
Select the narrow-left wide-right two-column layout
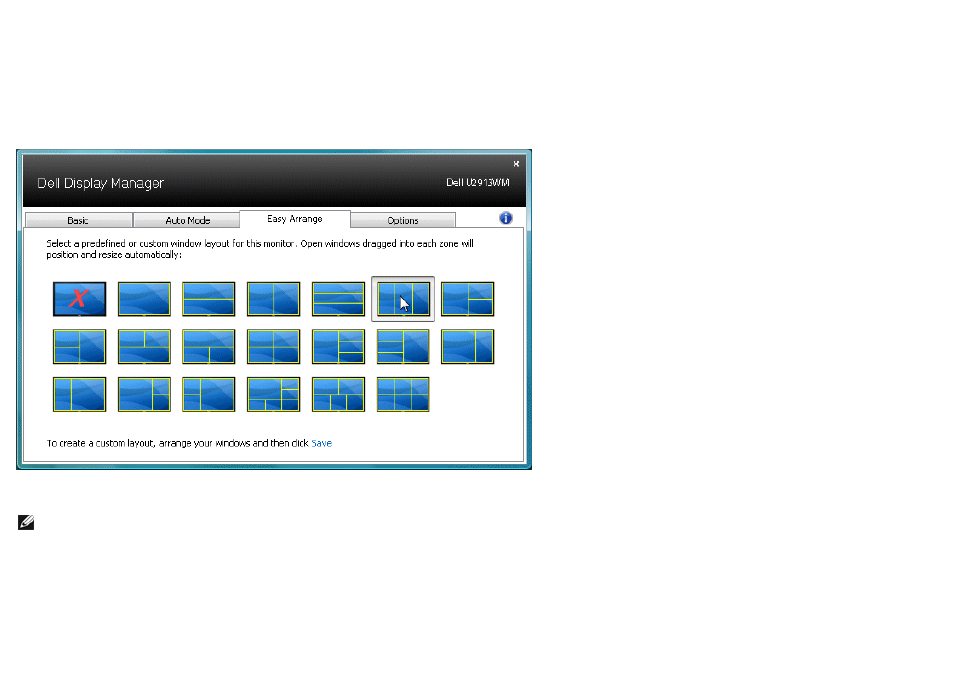point(80,394)
